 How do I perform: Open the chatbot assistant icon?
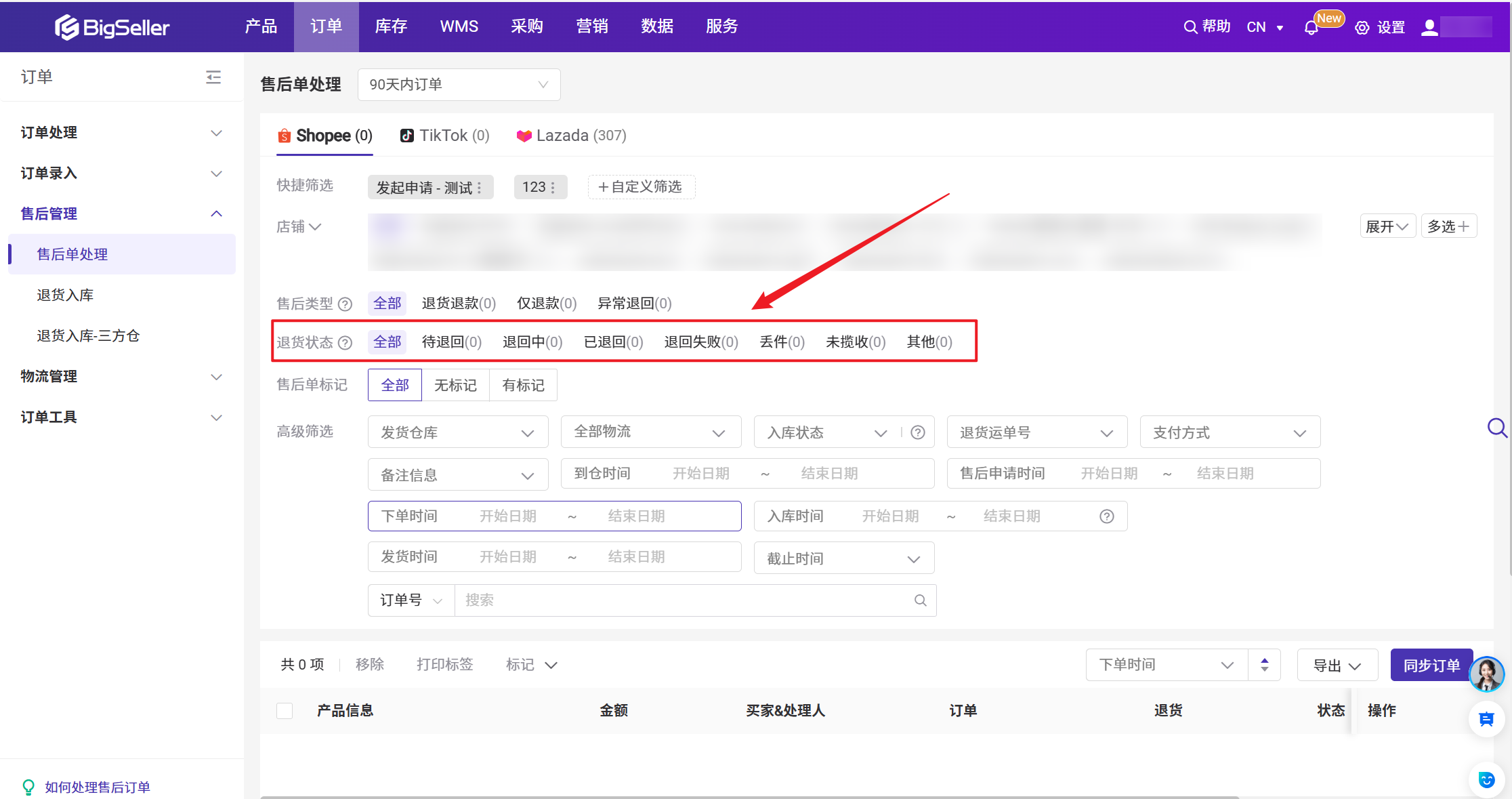point(1487,780)
